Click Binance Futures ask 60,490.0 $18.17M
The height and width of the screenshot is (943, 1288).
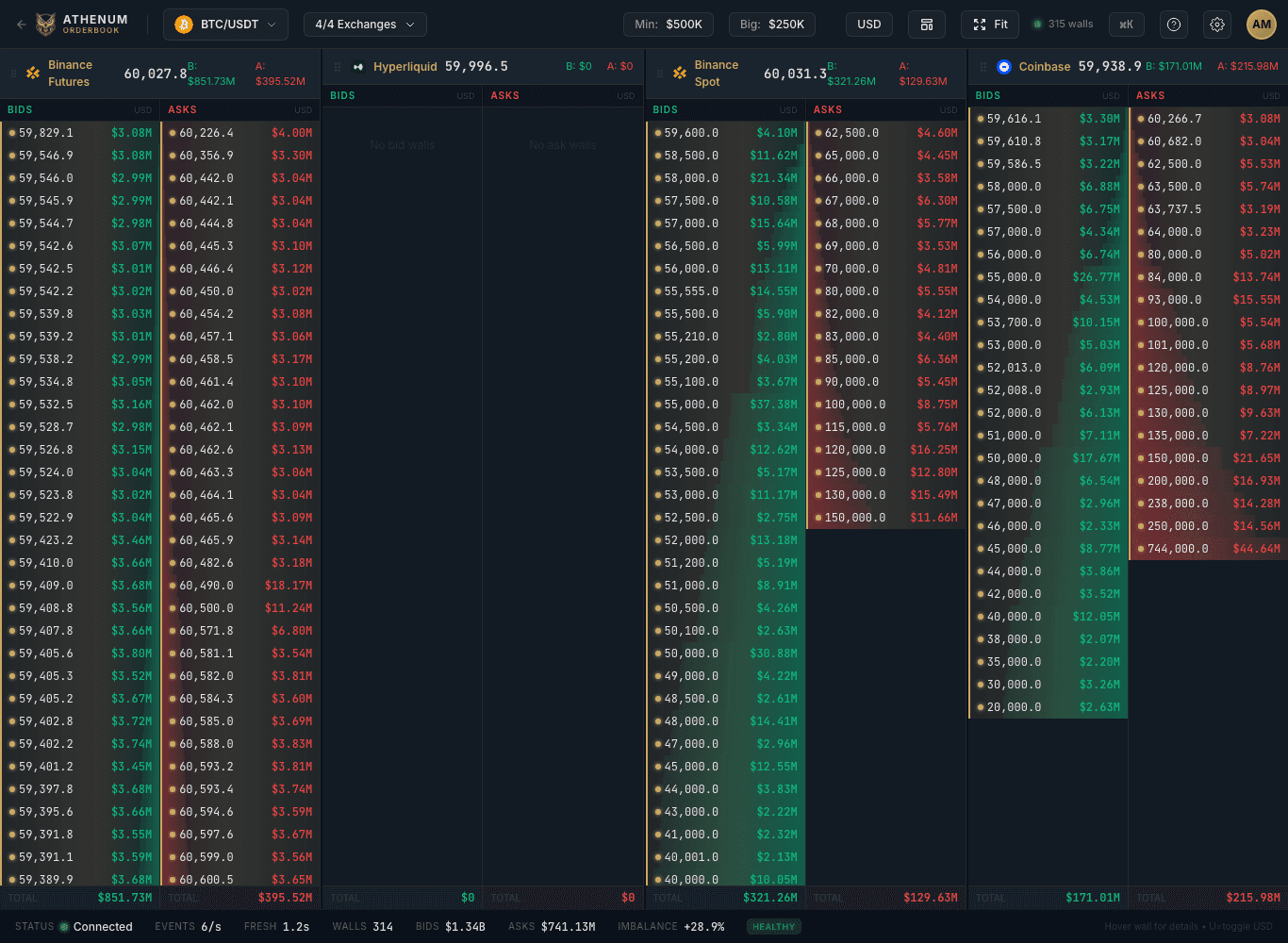[241, 586]
